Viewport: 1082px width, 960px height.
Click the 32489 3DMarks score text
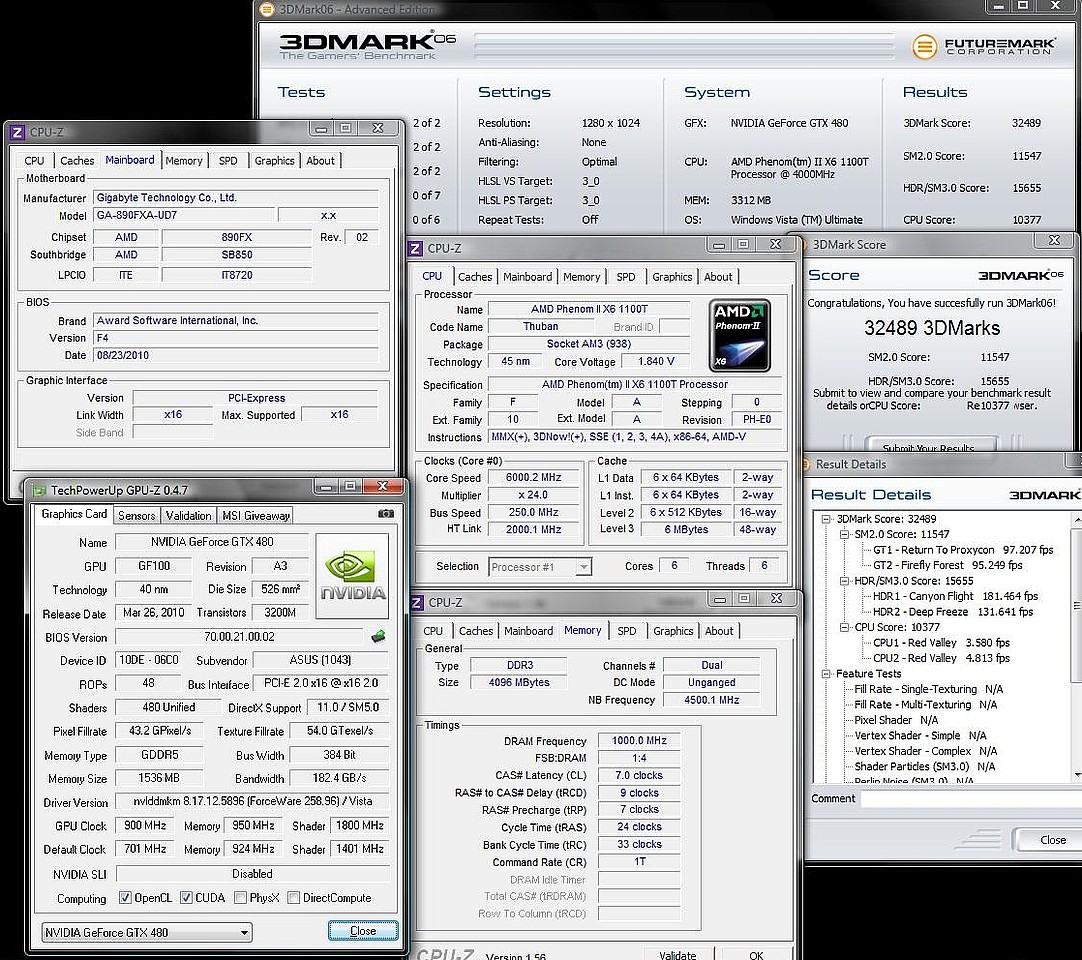point(932,328)
